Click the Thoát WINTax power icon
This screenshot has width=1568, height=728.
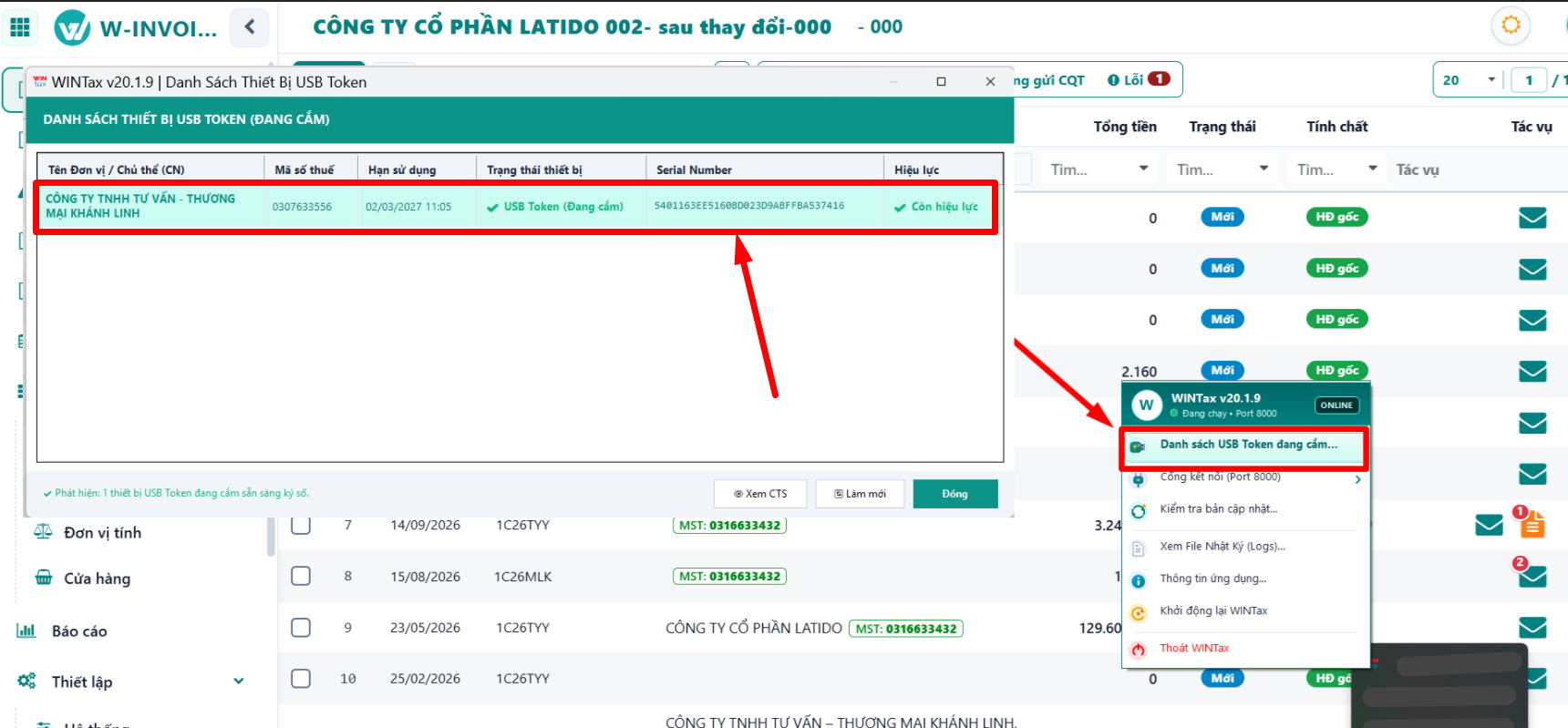tap(1138, 650)
